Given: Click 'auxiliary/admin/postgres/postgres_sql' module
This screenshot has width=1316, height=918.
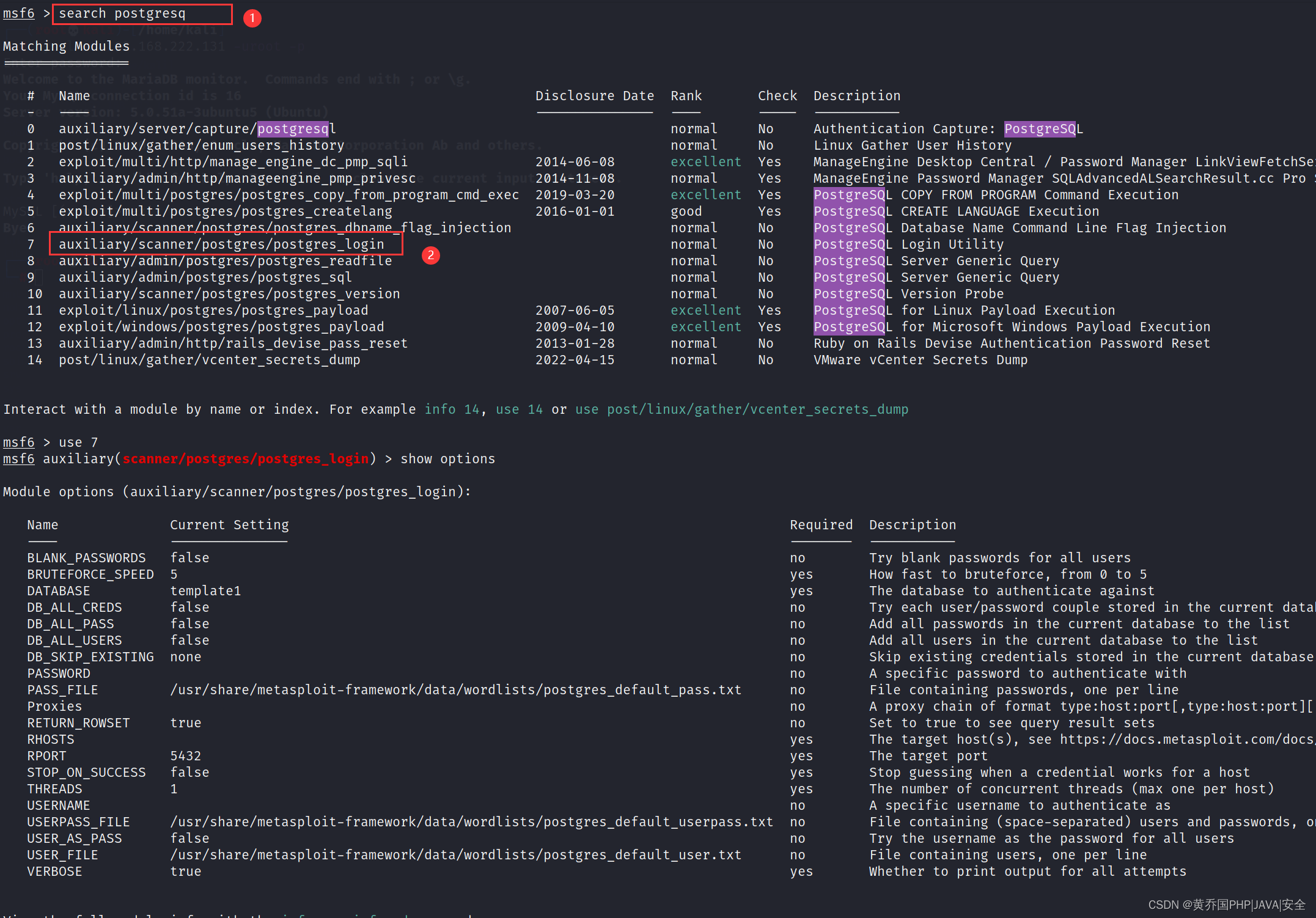Looking at the screenshot, I should [x=205, y=277].
